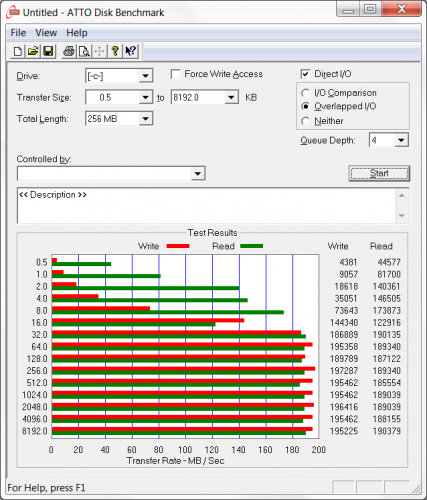
Task: Click the Test Results group title
Action: (212, 233)
